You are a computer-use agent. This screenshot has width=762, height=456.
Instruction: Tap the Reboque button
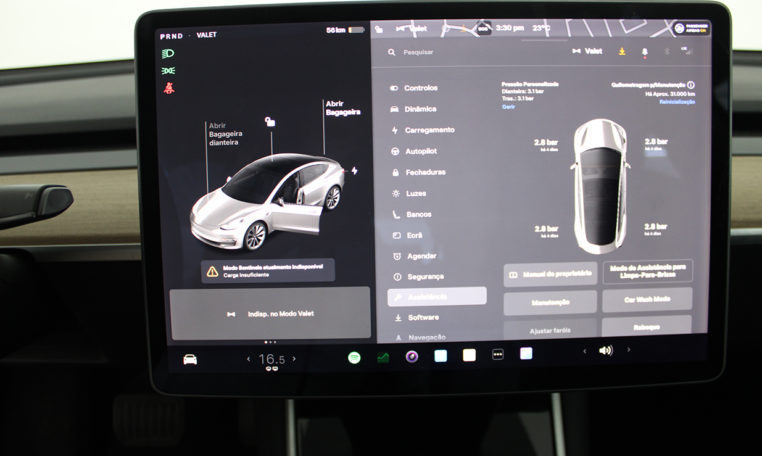(647, 327)
